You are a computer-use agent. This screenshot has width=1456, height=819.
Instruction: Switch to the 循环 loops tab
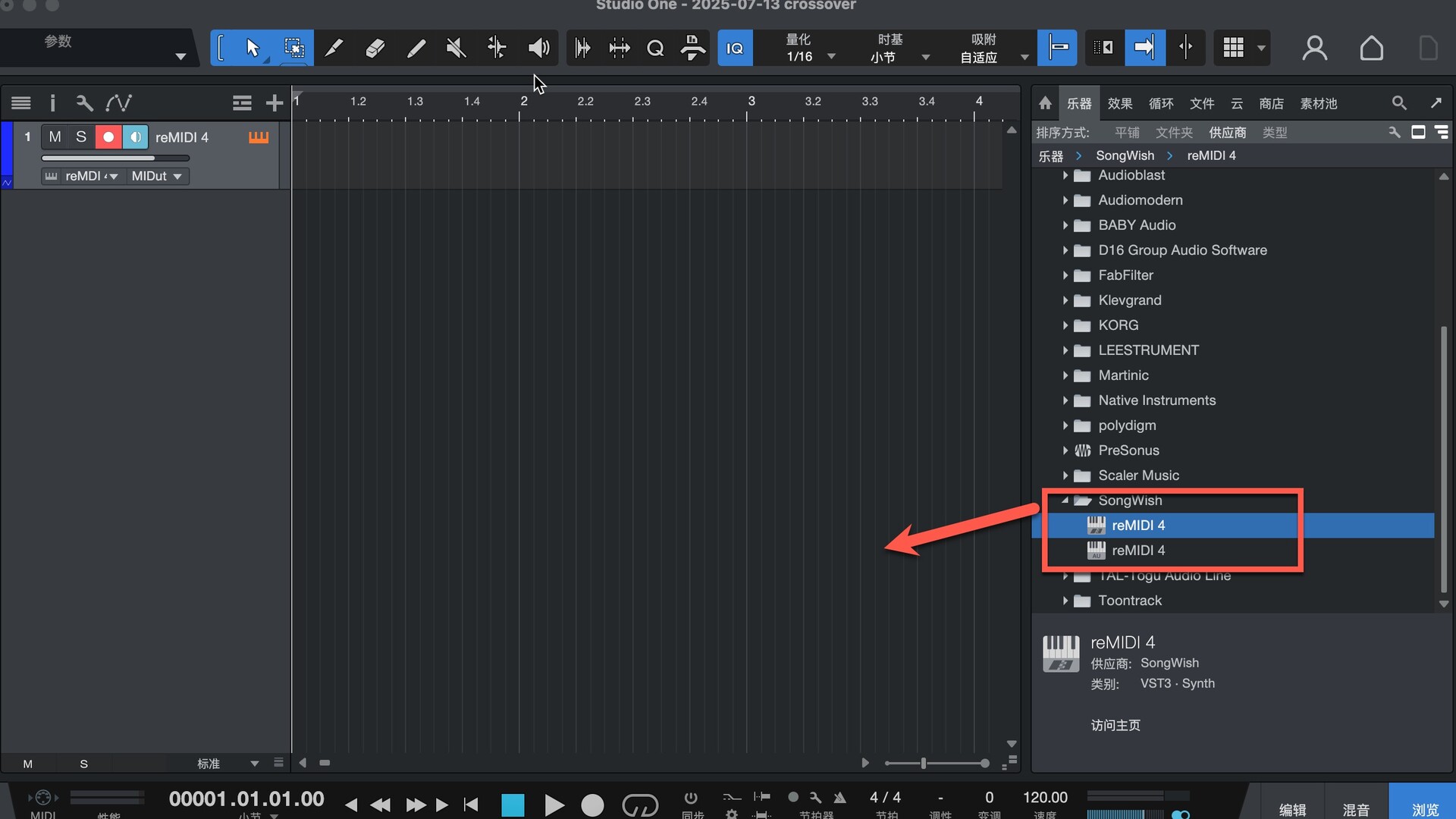pos(1161,103)
